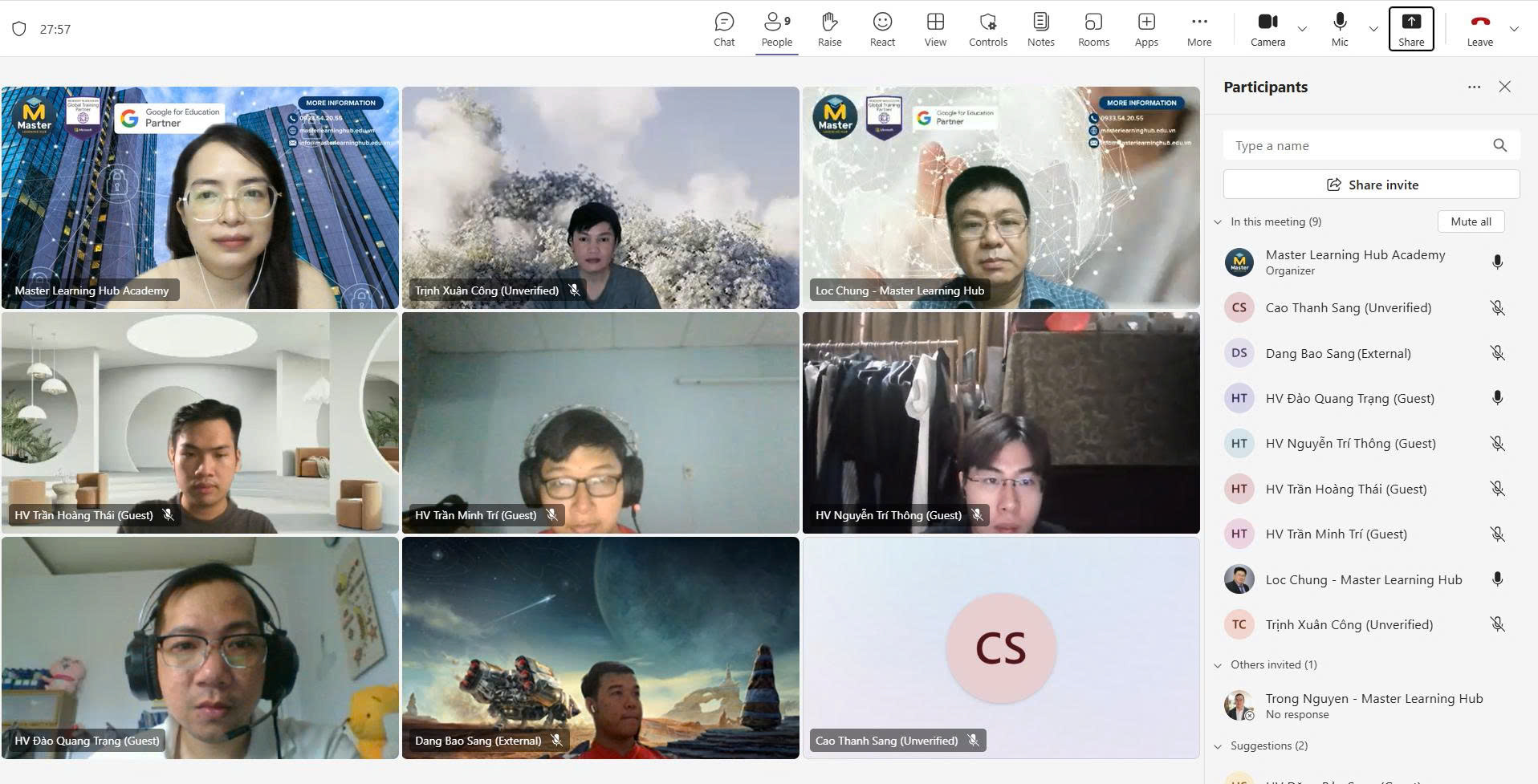Open the Chat panel
The image size is (1538, 784).
(x=724, y=30)
